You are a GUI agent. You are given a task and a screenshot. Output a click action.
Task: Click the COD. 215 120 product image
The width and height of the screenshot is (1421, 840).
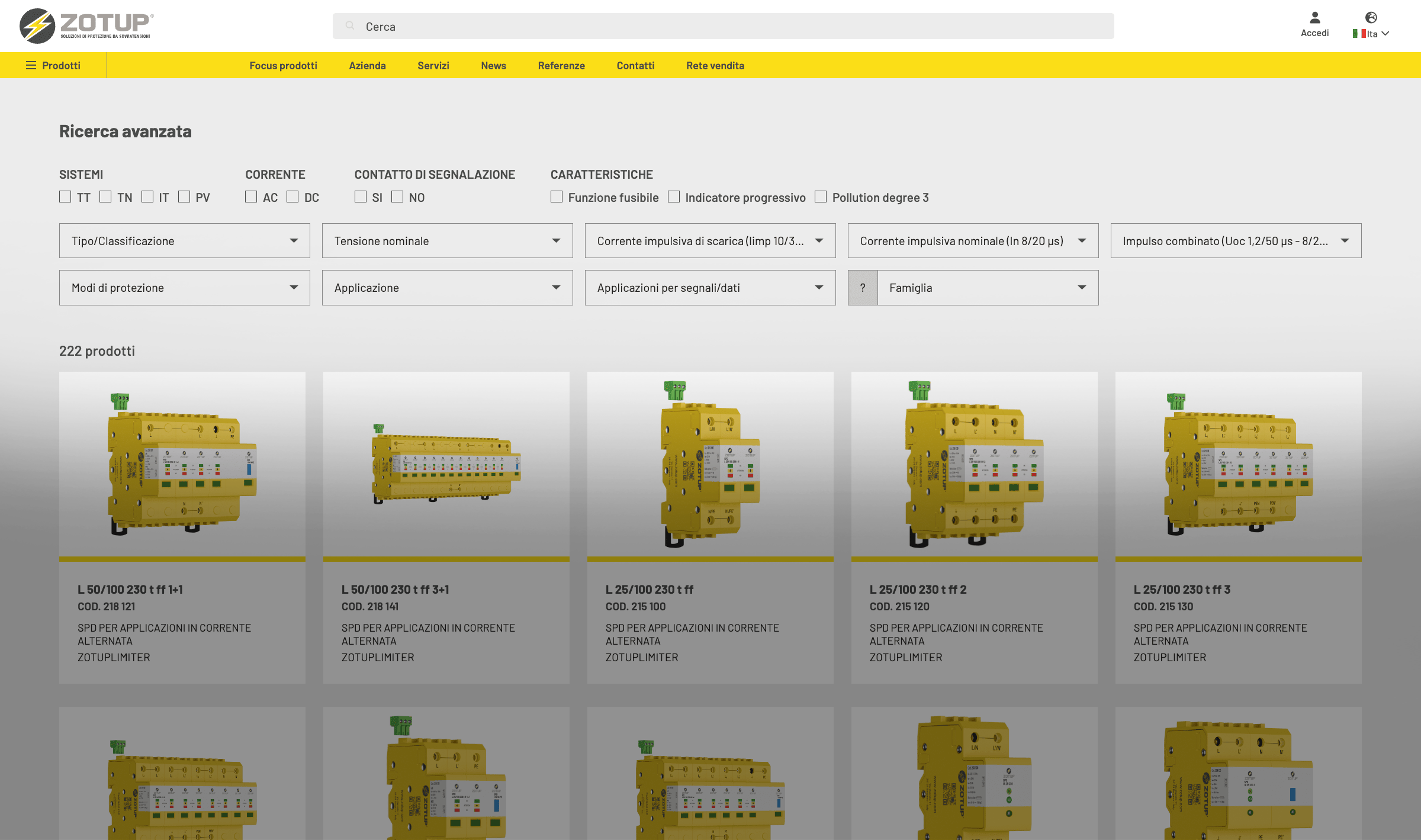point(975,464)
